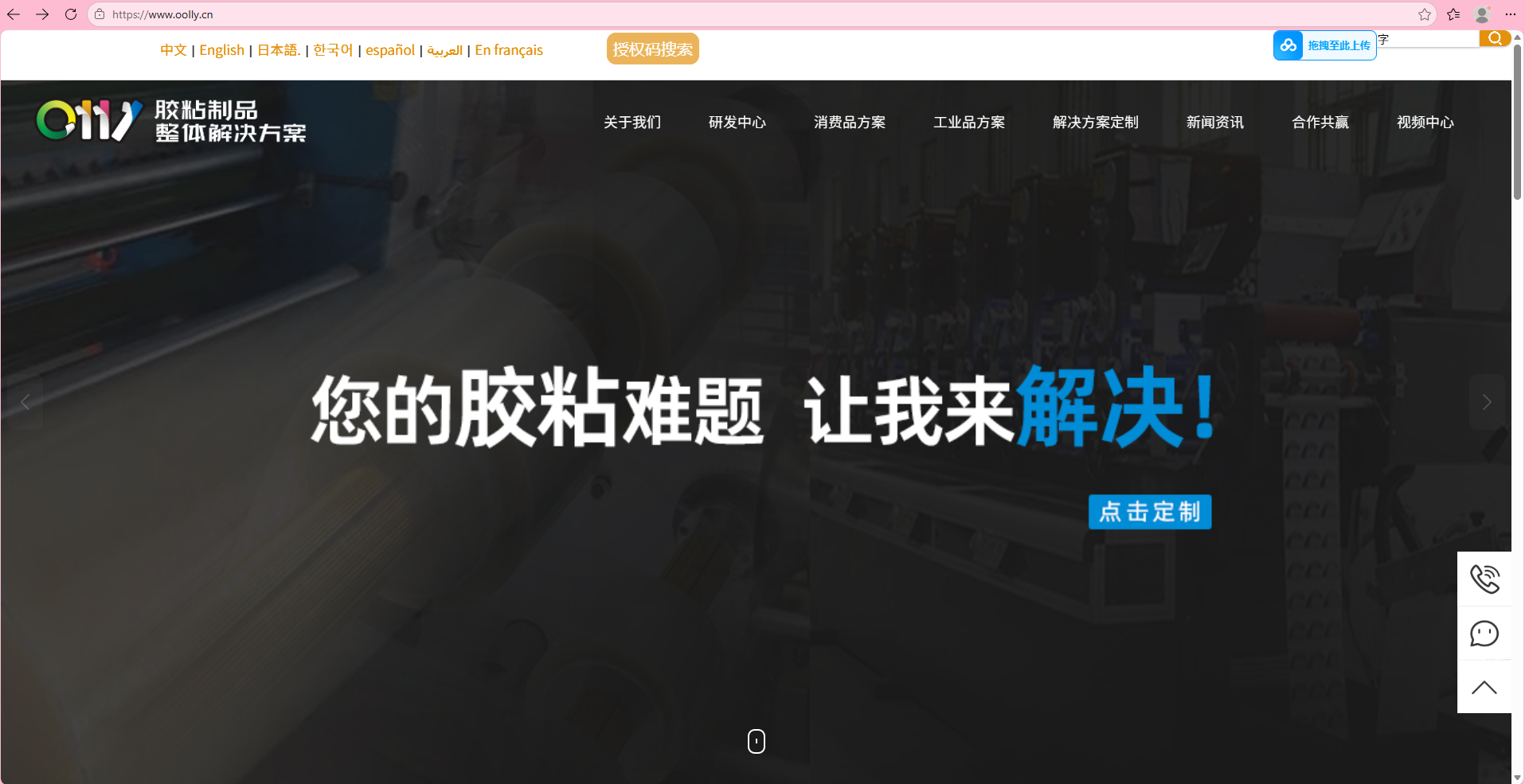Open the browser three-dots menu
The width and height of the screenshot is (1525, 784).
click(x=1511, y=14)
